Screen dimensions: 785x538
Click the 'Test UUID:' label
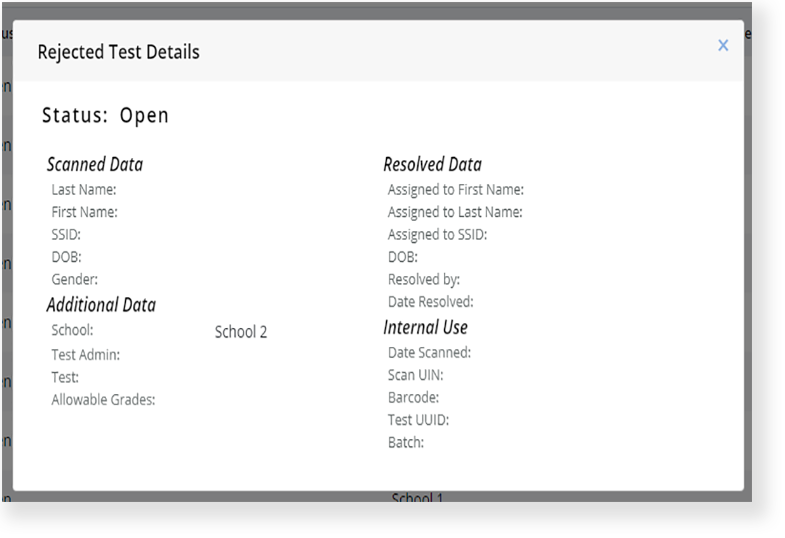418,420
